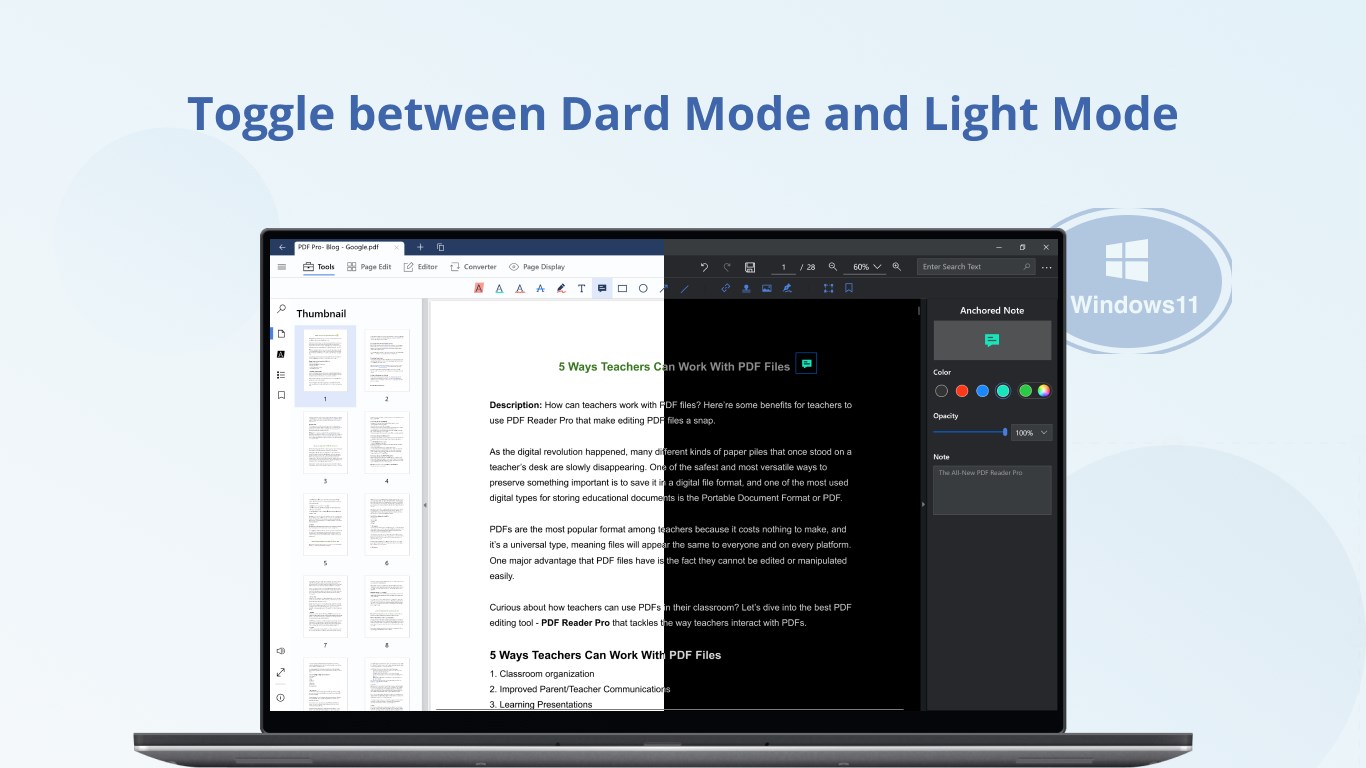Screen dimensions: 1366x768
Task: Click the Redo arrow
Action: (727, 267)
